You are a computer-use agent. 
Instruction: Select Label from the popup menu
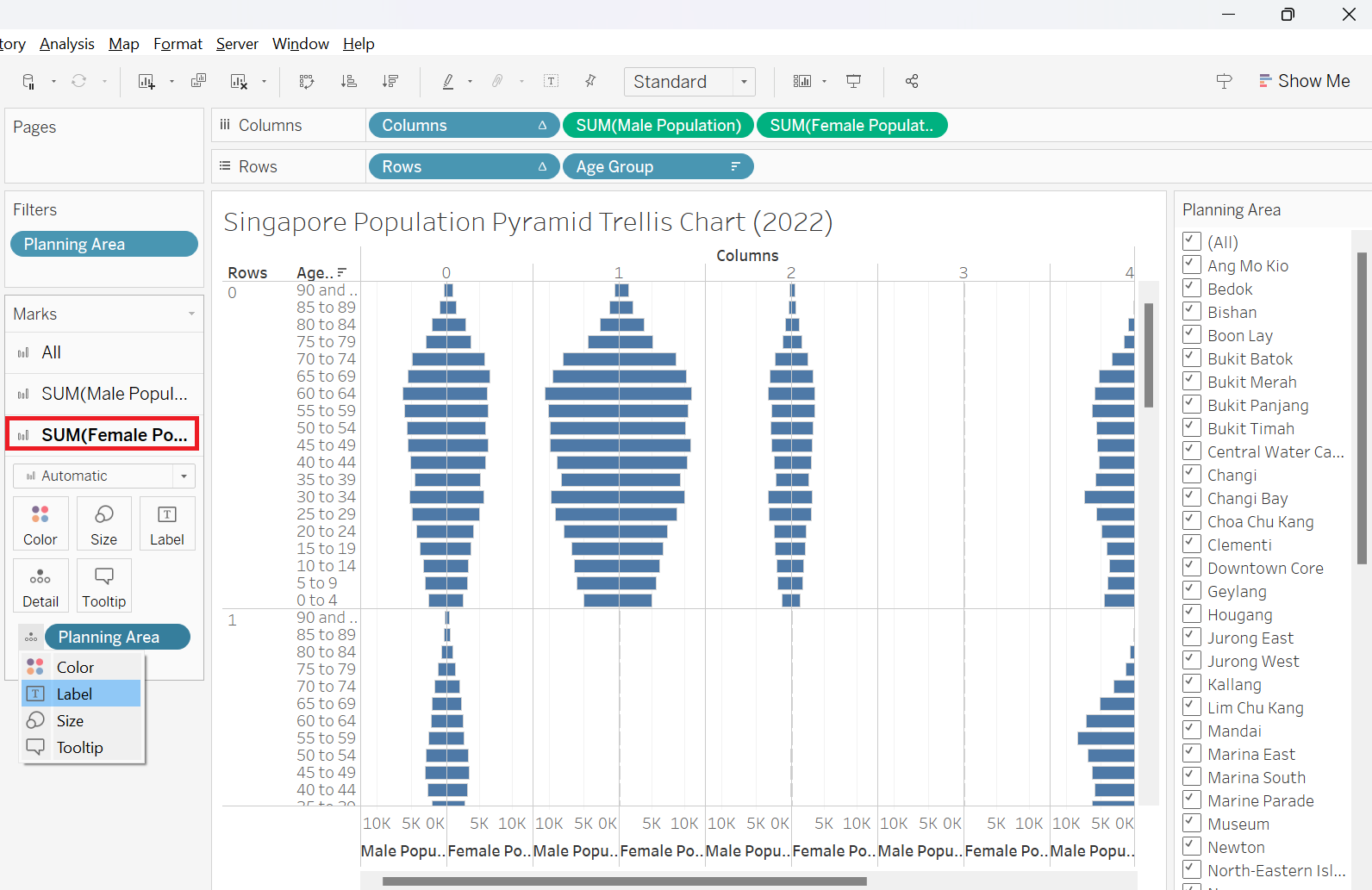point(74,694)
